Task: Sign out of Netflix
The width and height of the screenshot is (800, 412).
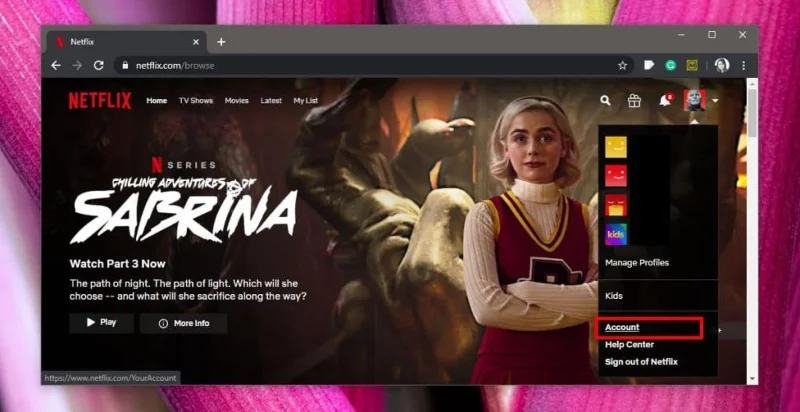Action: click(x=641, y=362)
